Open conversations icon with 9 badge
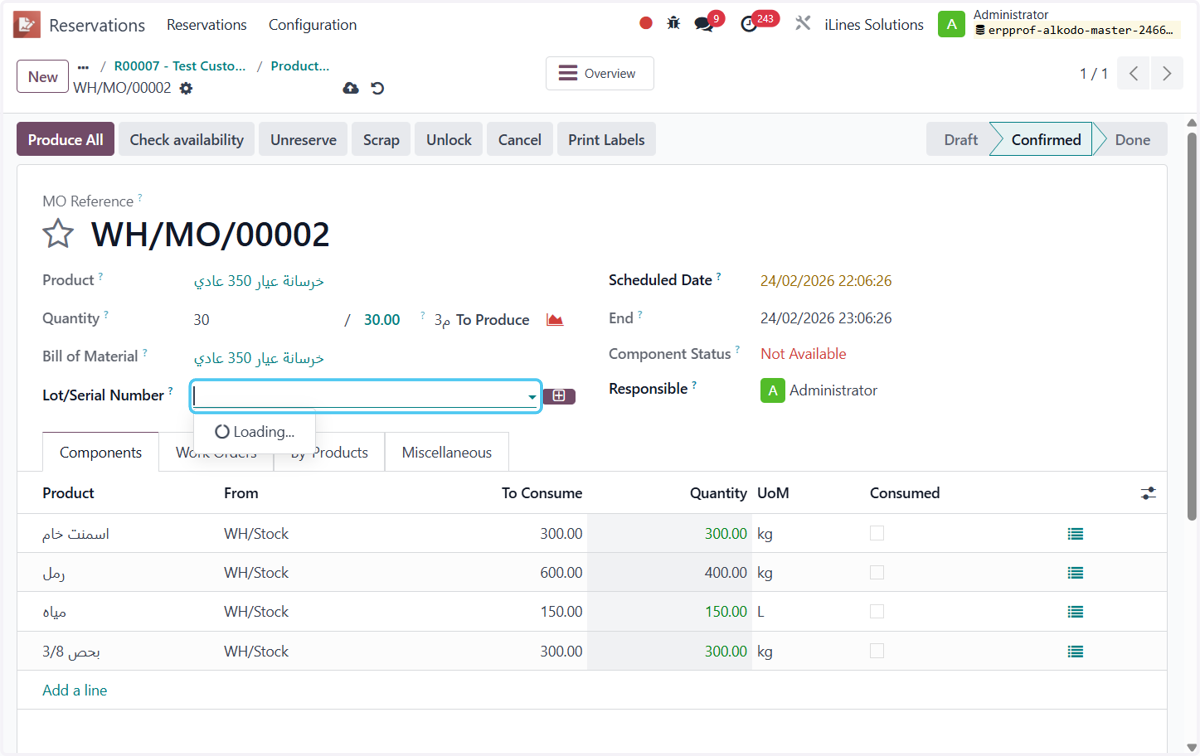 [x=705, y=24]
